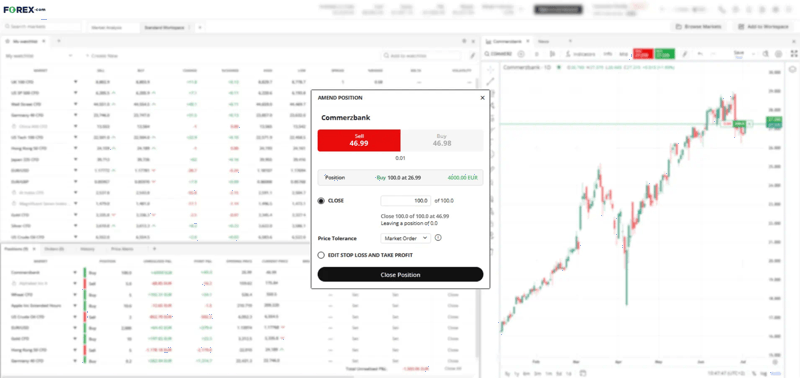Open the chart date range calendar icon
Image resolution: width=800 pixels, height=378 pixels.
(x=583, y=373)
